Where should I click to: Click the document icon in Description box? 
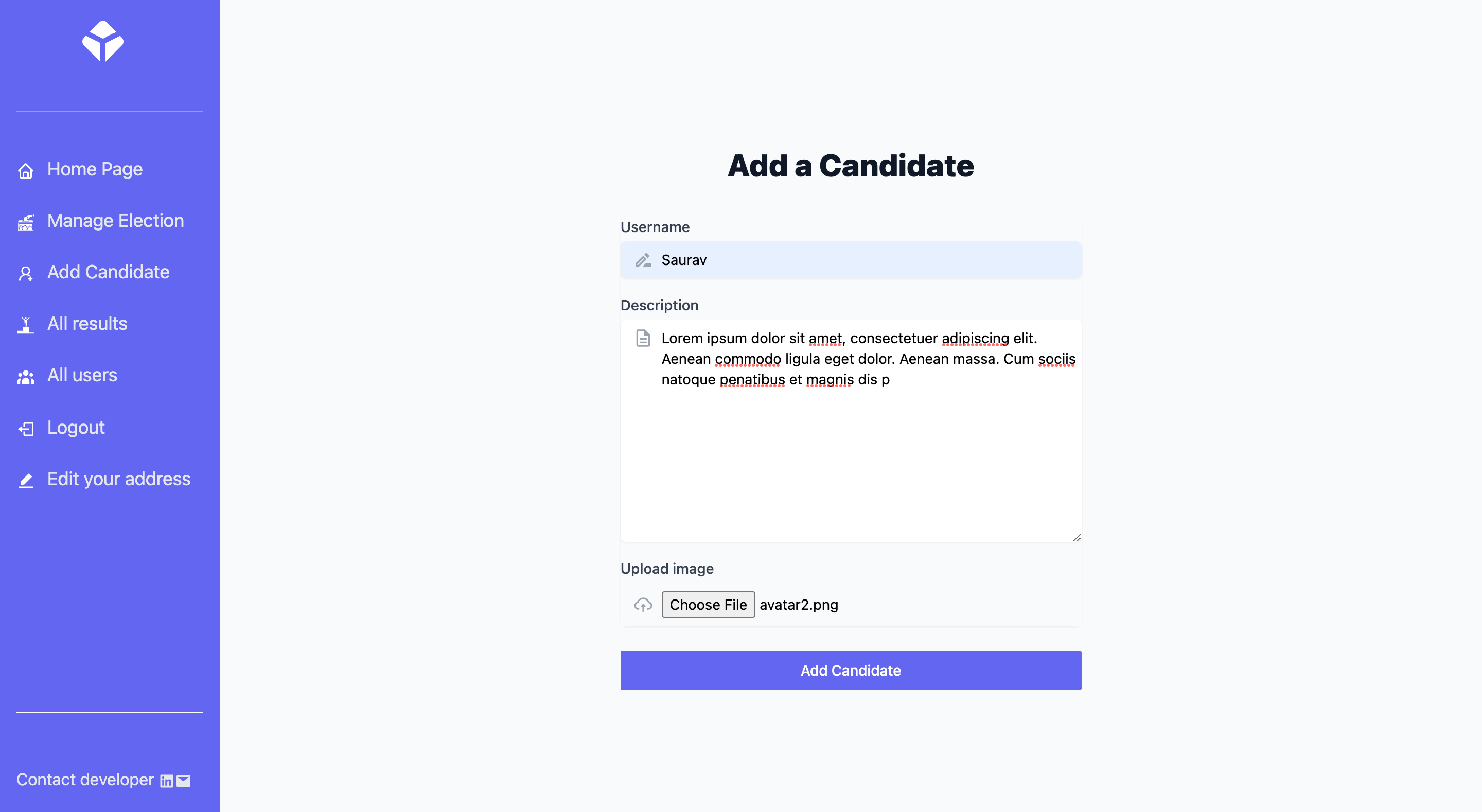click(643, 339)
